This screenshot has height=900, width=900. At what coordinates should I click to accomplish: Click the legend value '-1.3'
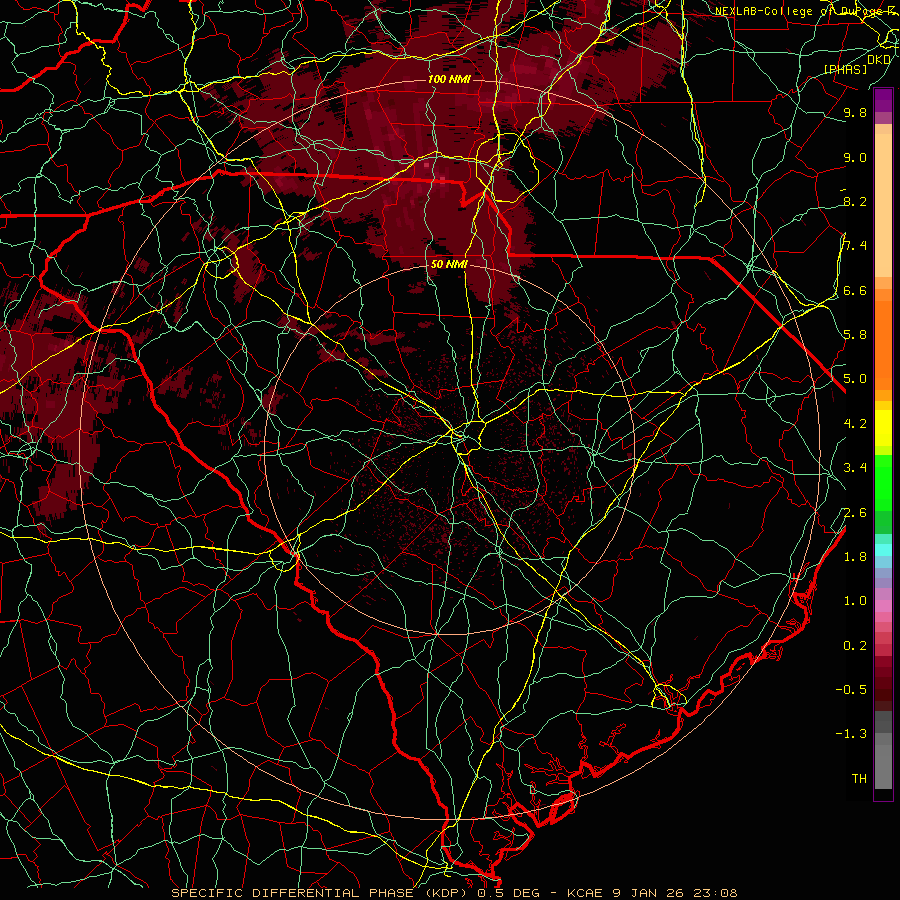pyautogui.click(x=851, y=734)
